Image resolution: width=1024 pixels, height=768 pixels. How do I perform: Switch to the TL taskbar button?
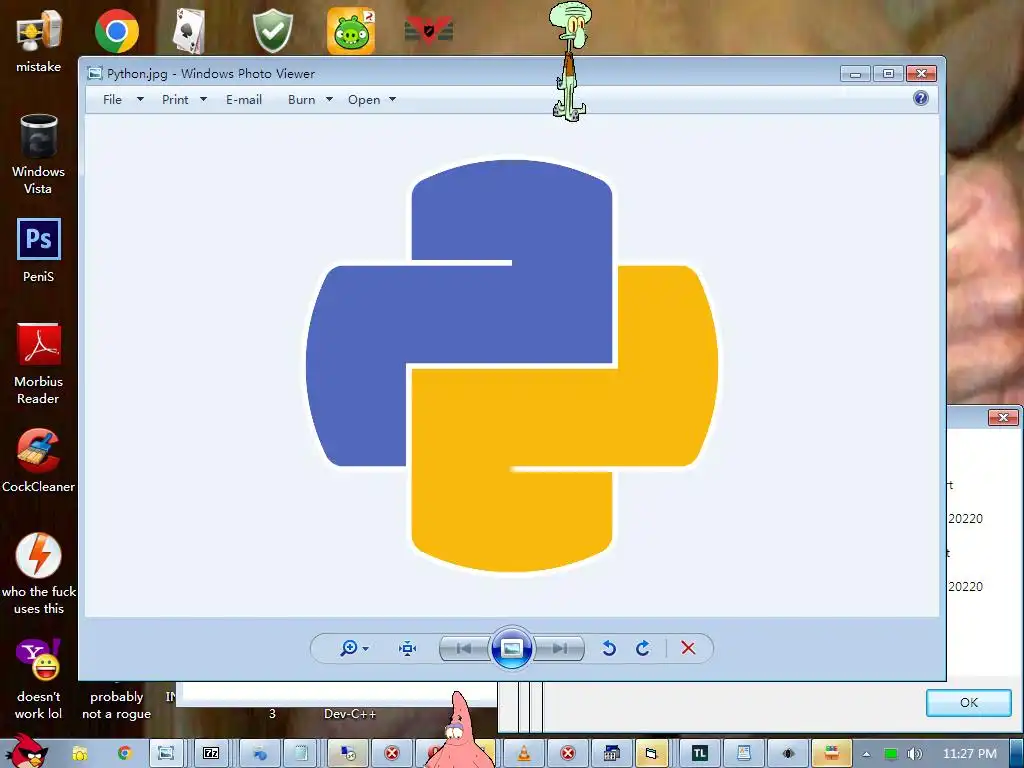click(x=700, y=754)
